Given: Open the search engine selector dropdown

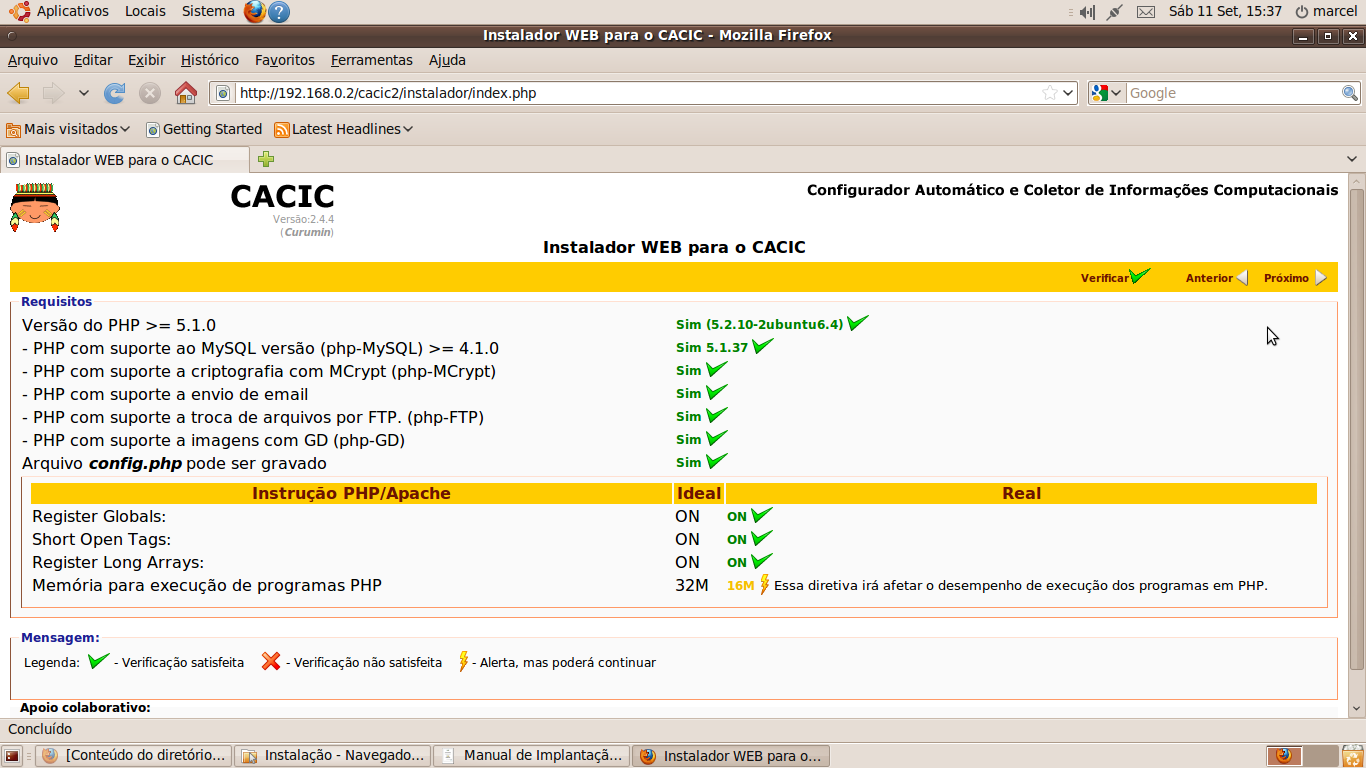Looking at the screenshot, I should [x=1107, y=93].
